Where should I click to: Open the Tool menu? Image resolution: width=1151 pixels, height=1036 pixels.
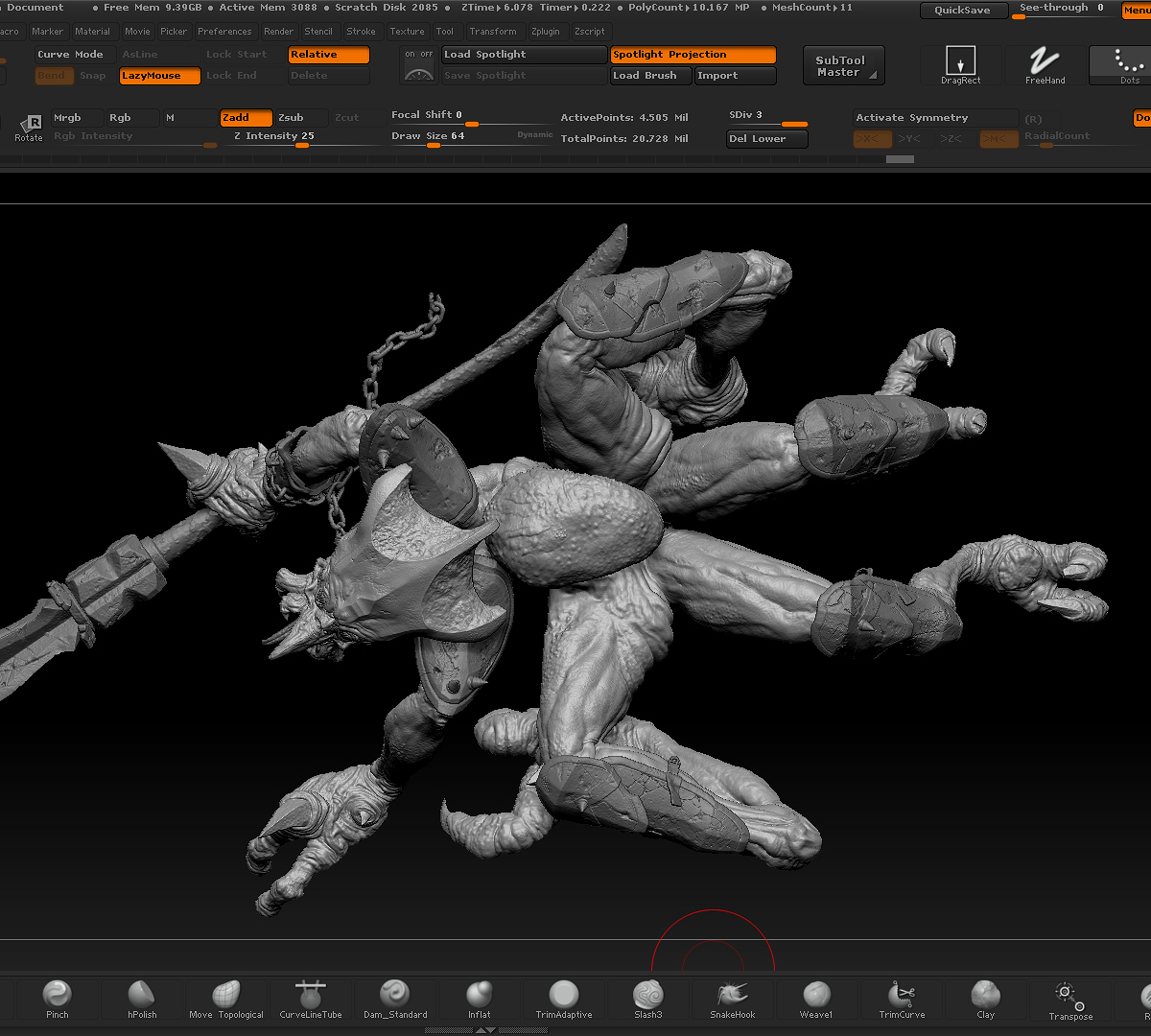click(x=445, y=32)
